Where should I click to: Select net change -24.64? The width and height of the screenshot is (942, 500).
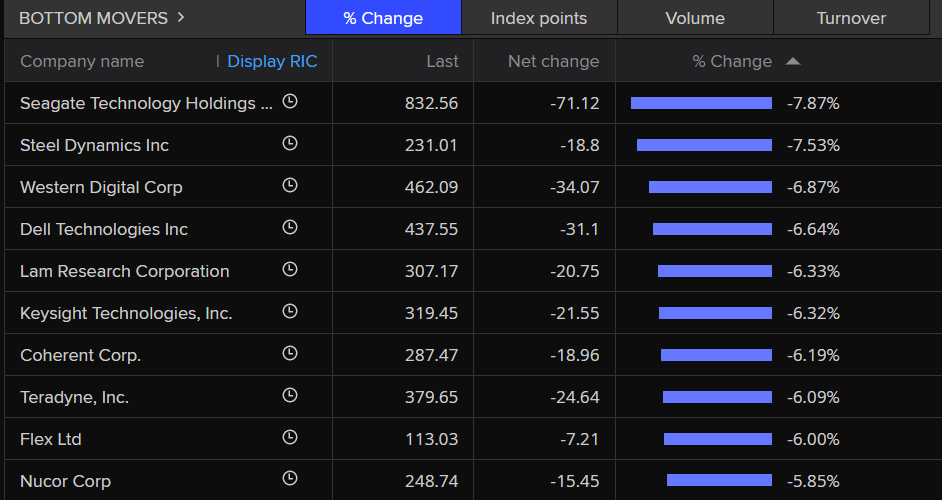coord(574,397)
